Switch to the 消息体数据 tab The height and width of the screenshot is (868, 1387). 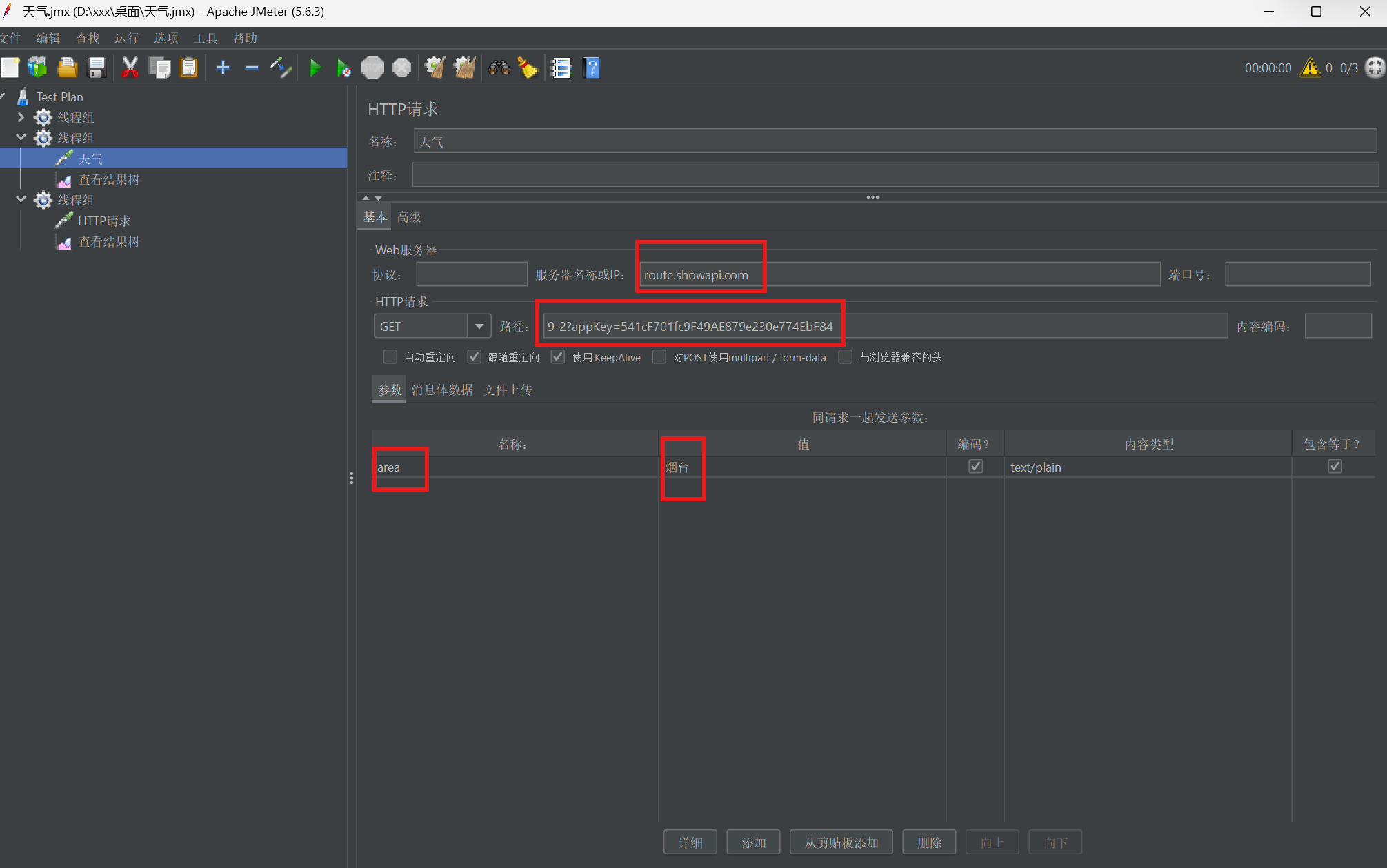[x=442, y=390]
